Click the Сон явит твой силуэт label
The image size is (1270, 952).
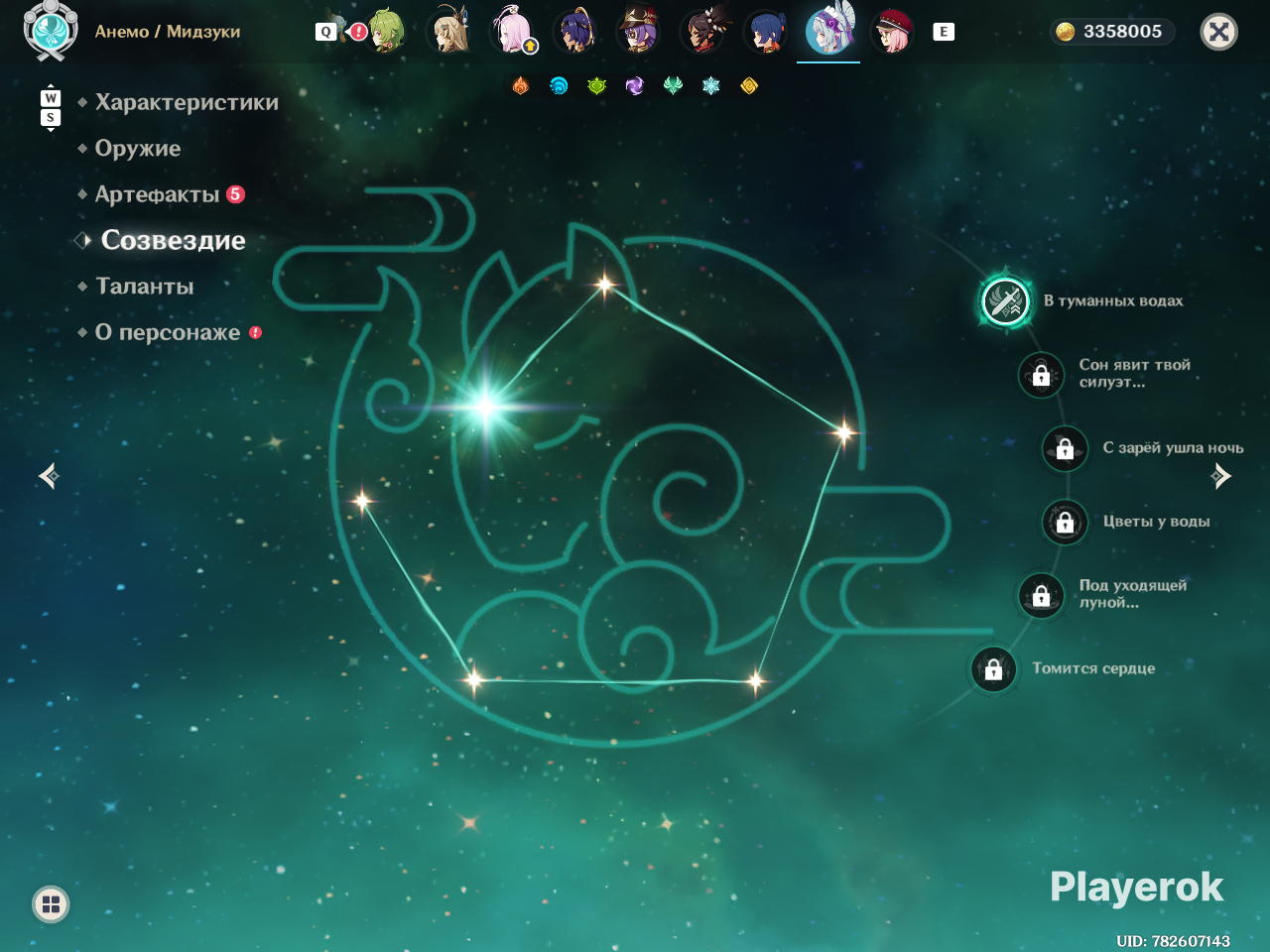coord(1135,373)
